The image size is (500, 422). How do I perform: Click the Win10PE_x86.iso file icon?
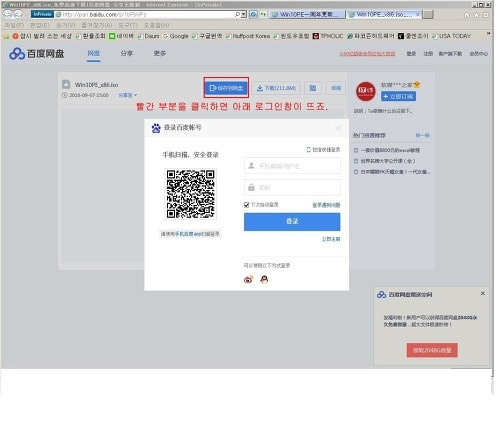point(66,84)
